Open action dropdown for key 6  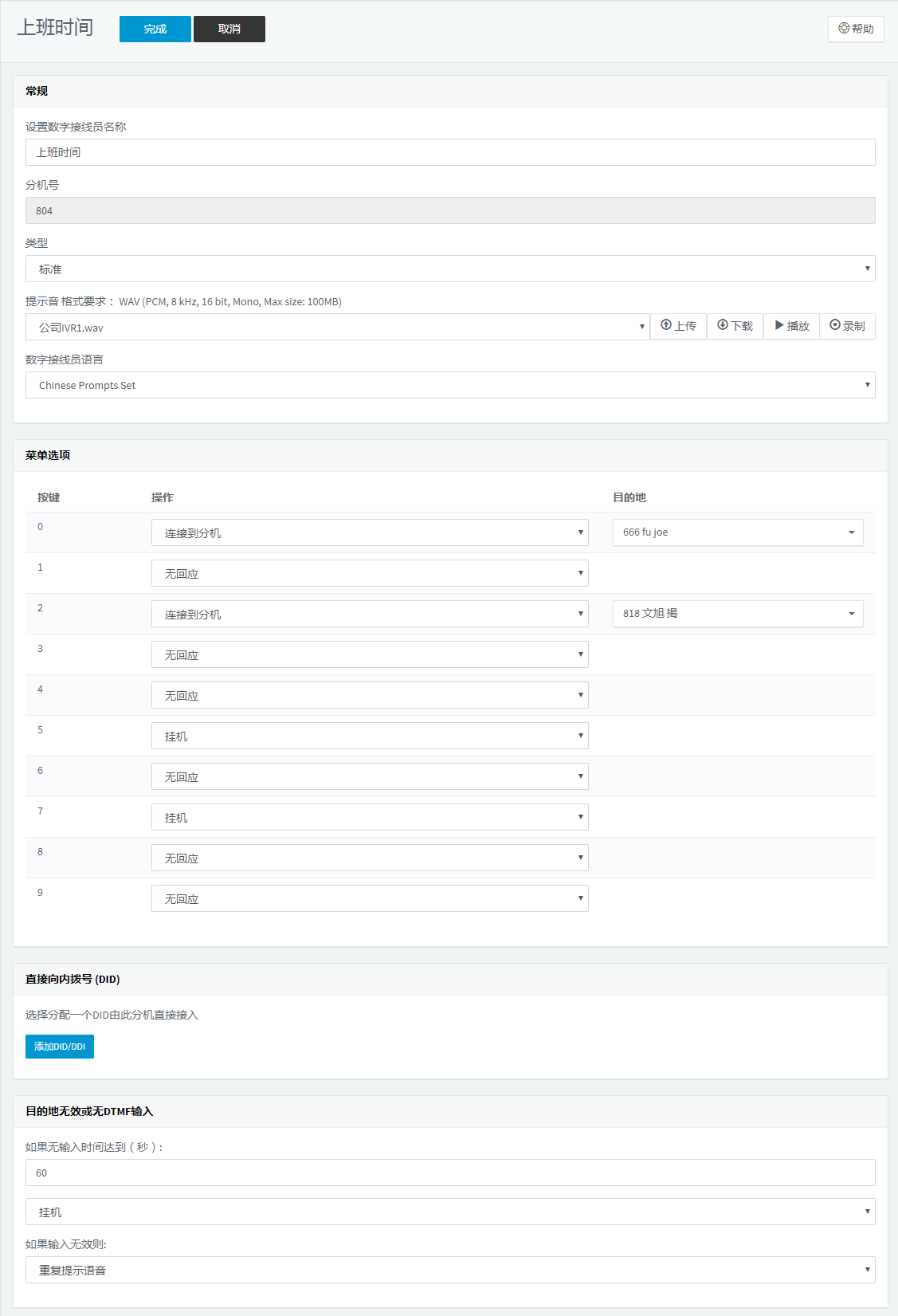pyautogui.click(x=370, y=776)
